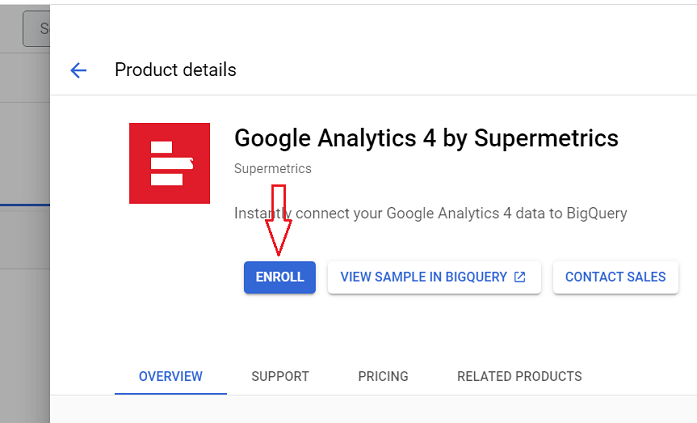The image size is (697, 423).
Task: Click the BigQuery connection description text
Action: coord(430,214)
